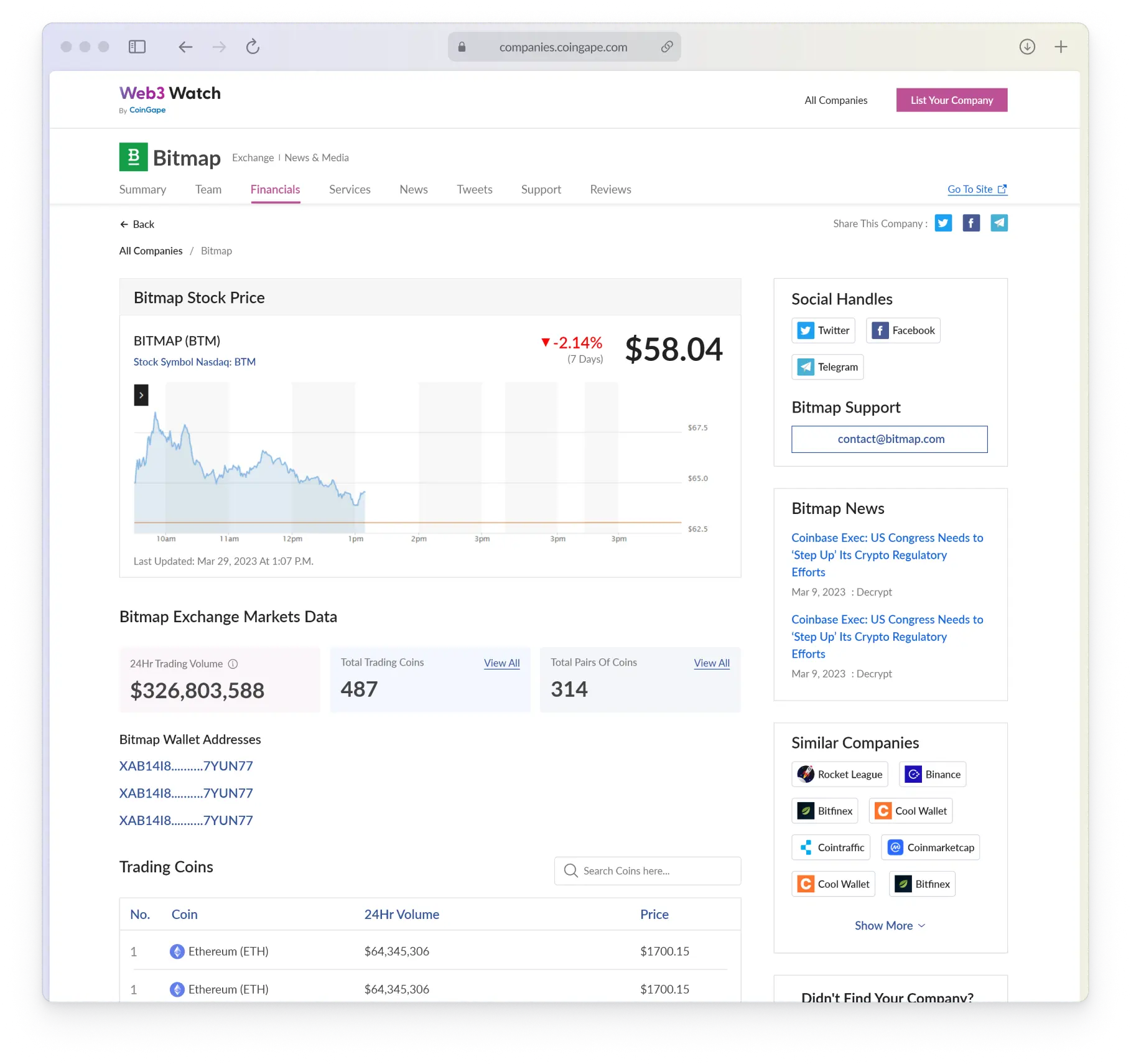Switch to the Tweets tab

[475, 190]
